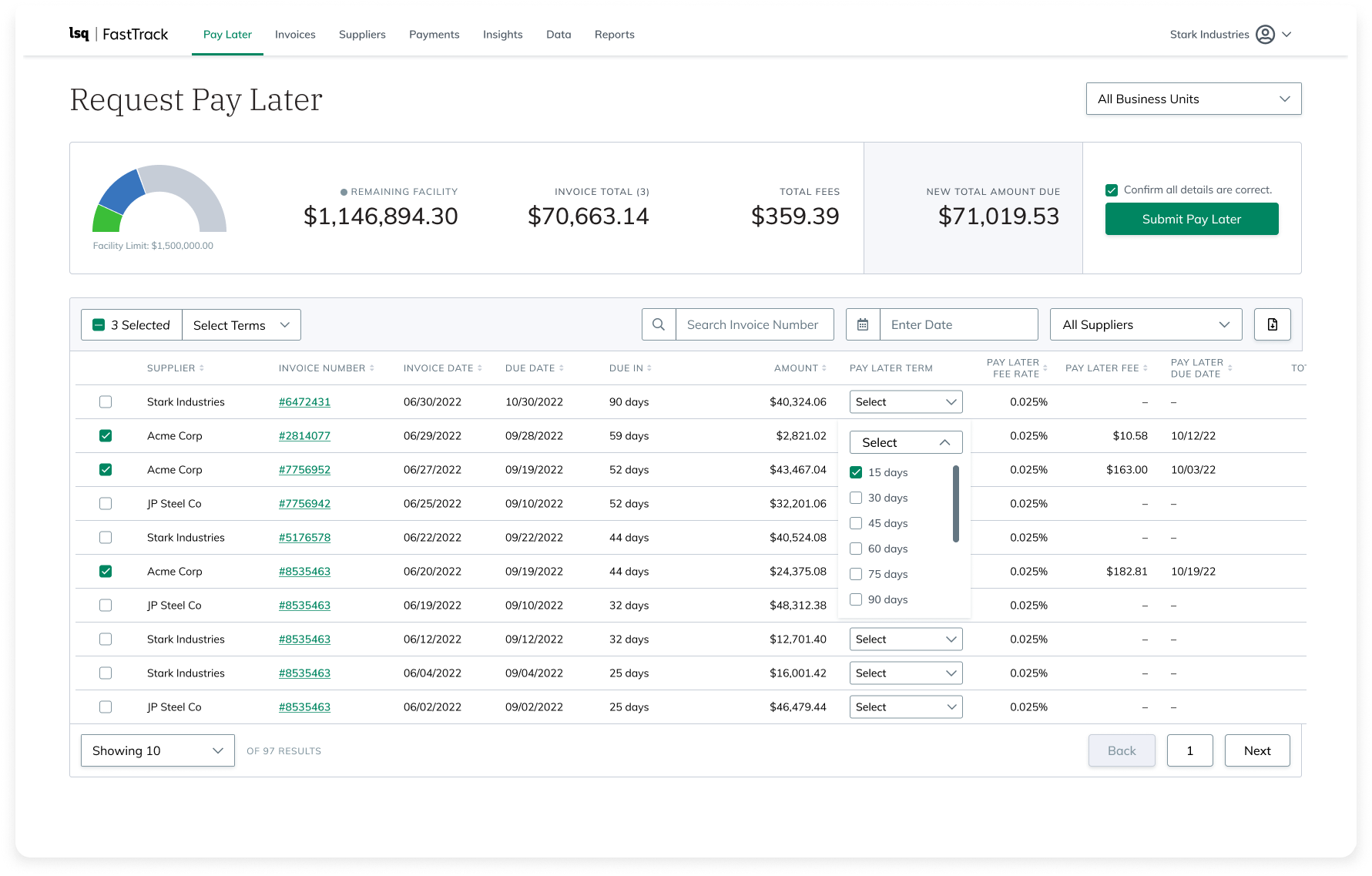Image resolution: width=1372 pixels, height=876 pixels.
Task: Check the row for invoice #5176578
Action: 106,538
